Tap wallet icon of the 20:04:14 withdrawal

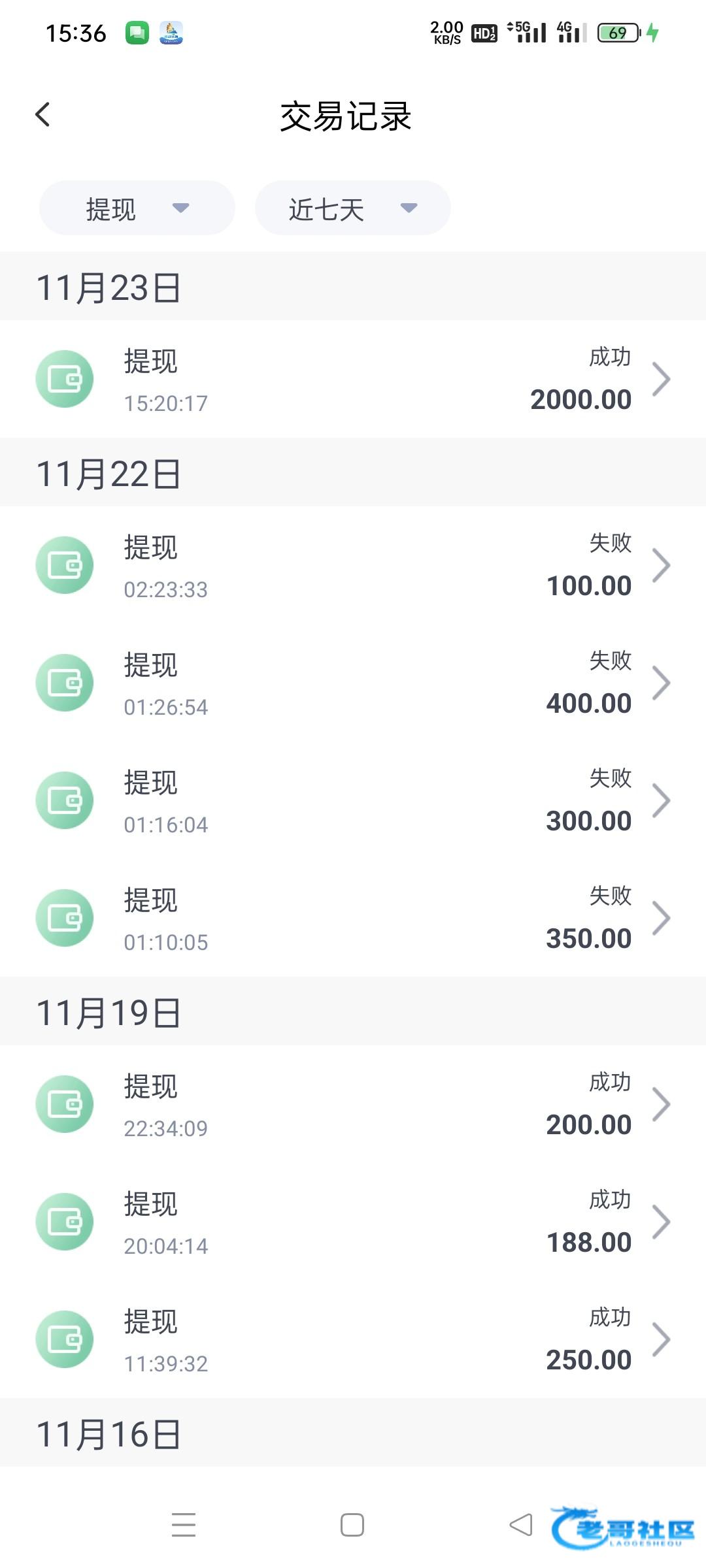click(65, 1222)
